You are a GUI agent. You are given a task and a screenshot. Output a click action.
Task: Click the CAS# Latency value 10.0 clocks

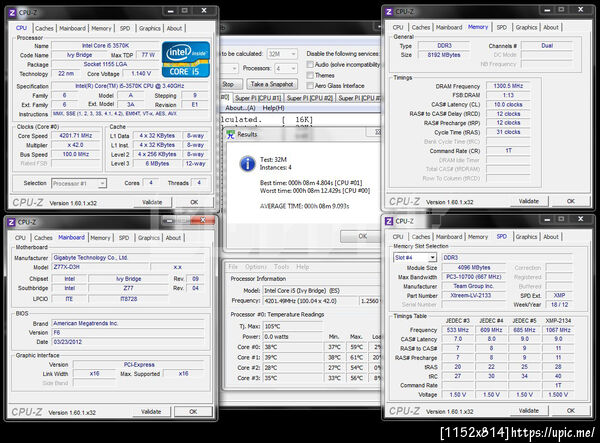pos(508,104)
